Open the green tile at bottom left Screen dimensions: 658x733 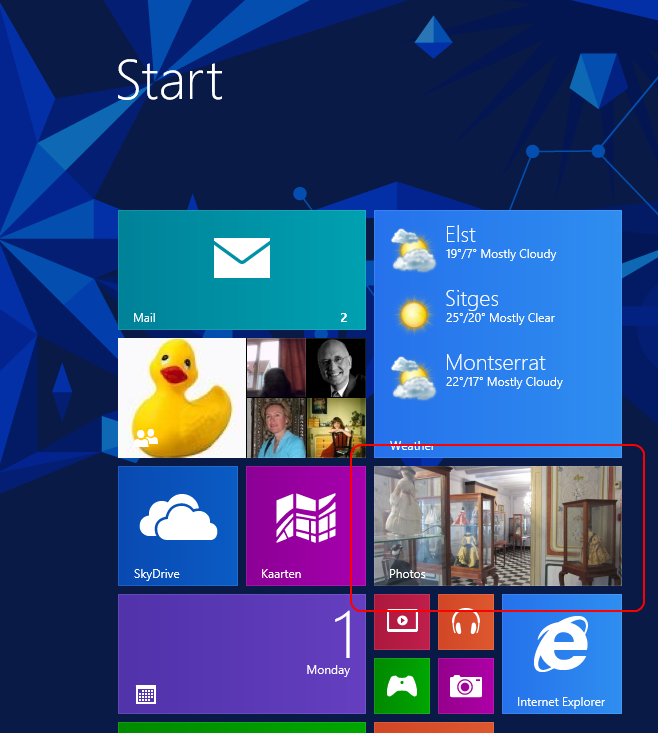pyautogui.click(x=241, y=727)
